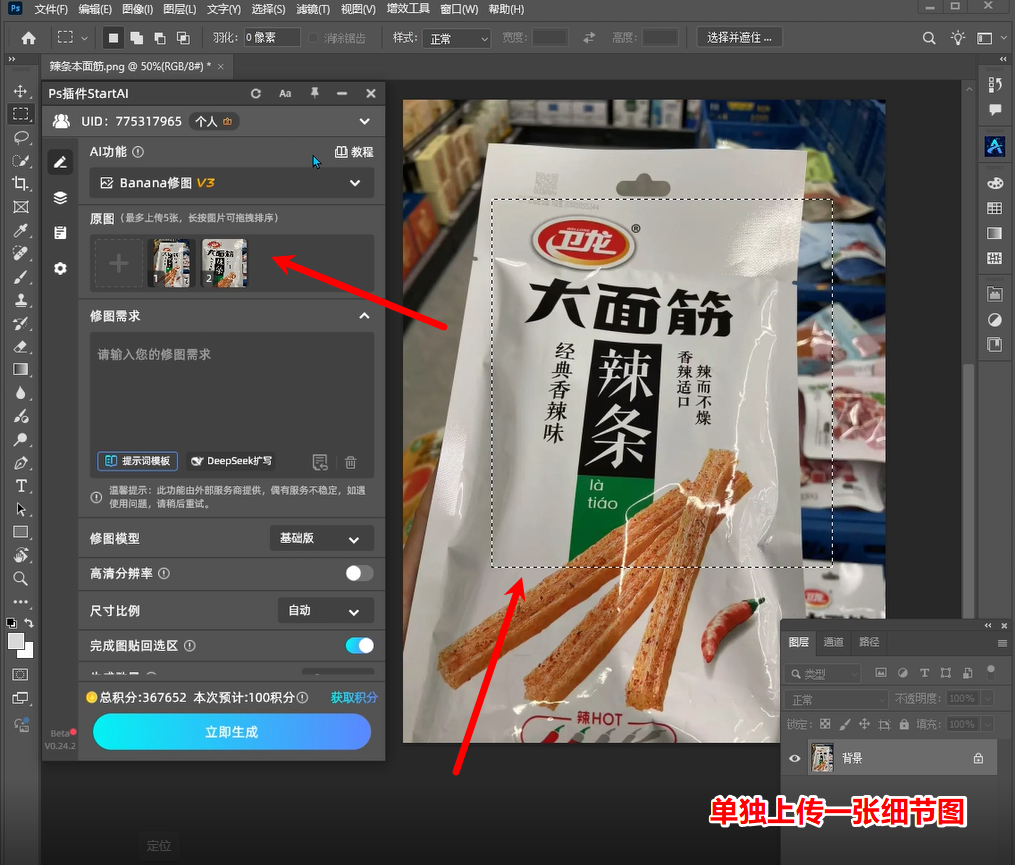Select the Gradient tool
This screenshot has width=1015, height=865.
(x=21, y=370)
